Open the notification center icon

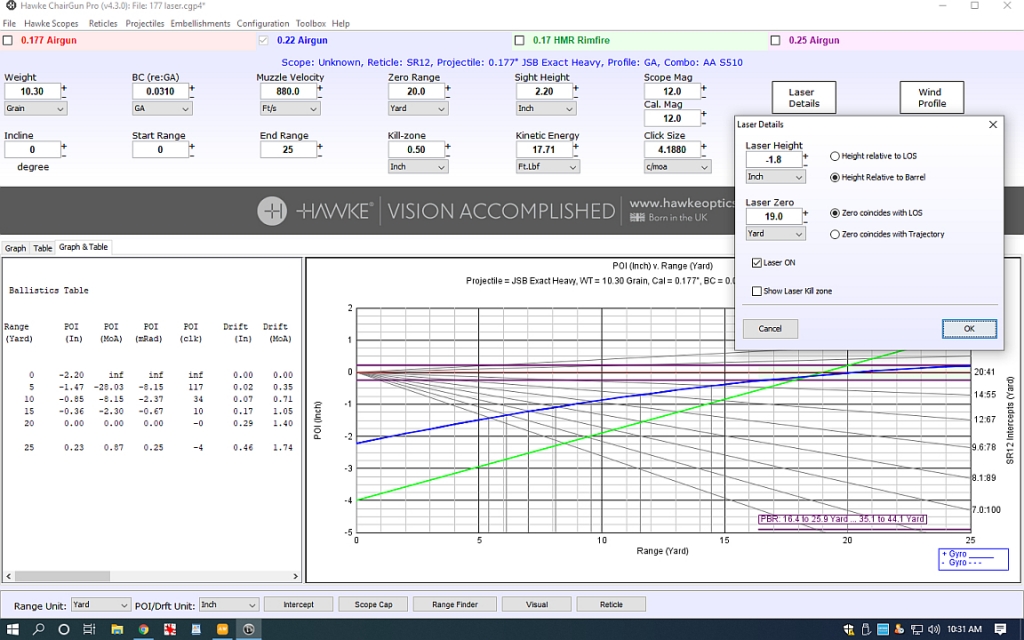[1000, 630]
